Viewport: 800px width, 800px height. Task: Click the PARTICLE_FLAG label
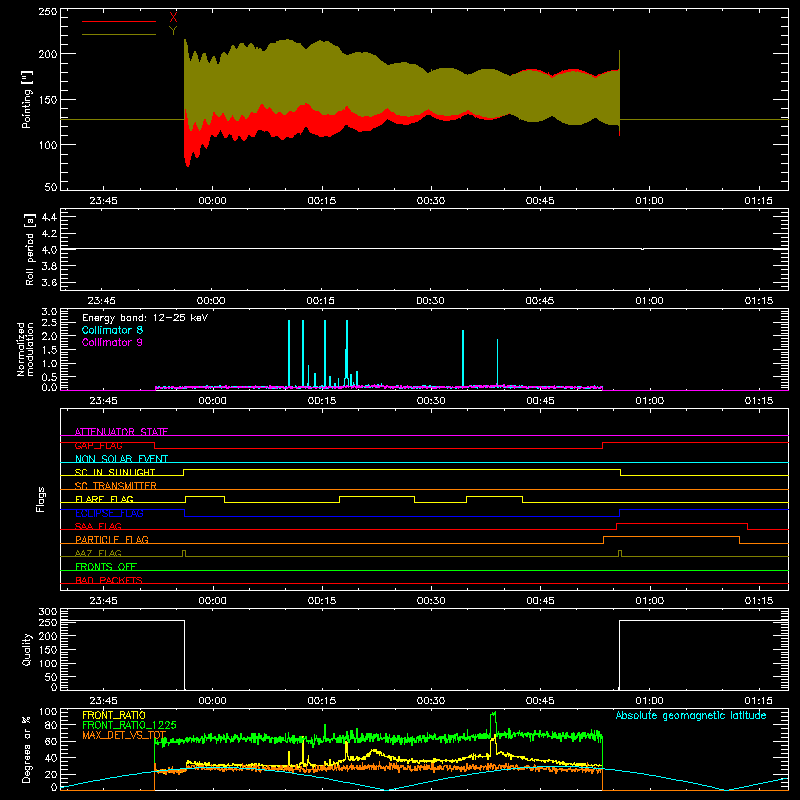tap(112, 539)
